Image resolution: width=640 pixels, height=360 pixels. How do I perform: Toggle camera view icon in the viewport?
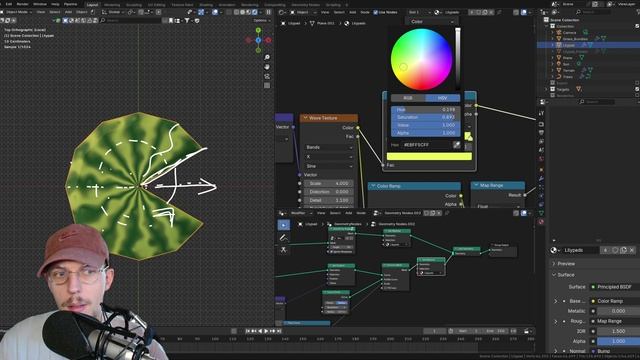pyautogui.click(x=267, y=76)
